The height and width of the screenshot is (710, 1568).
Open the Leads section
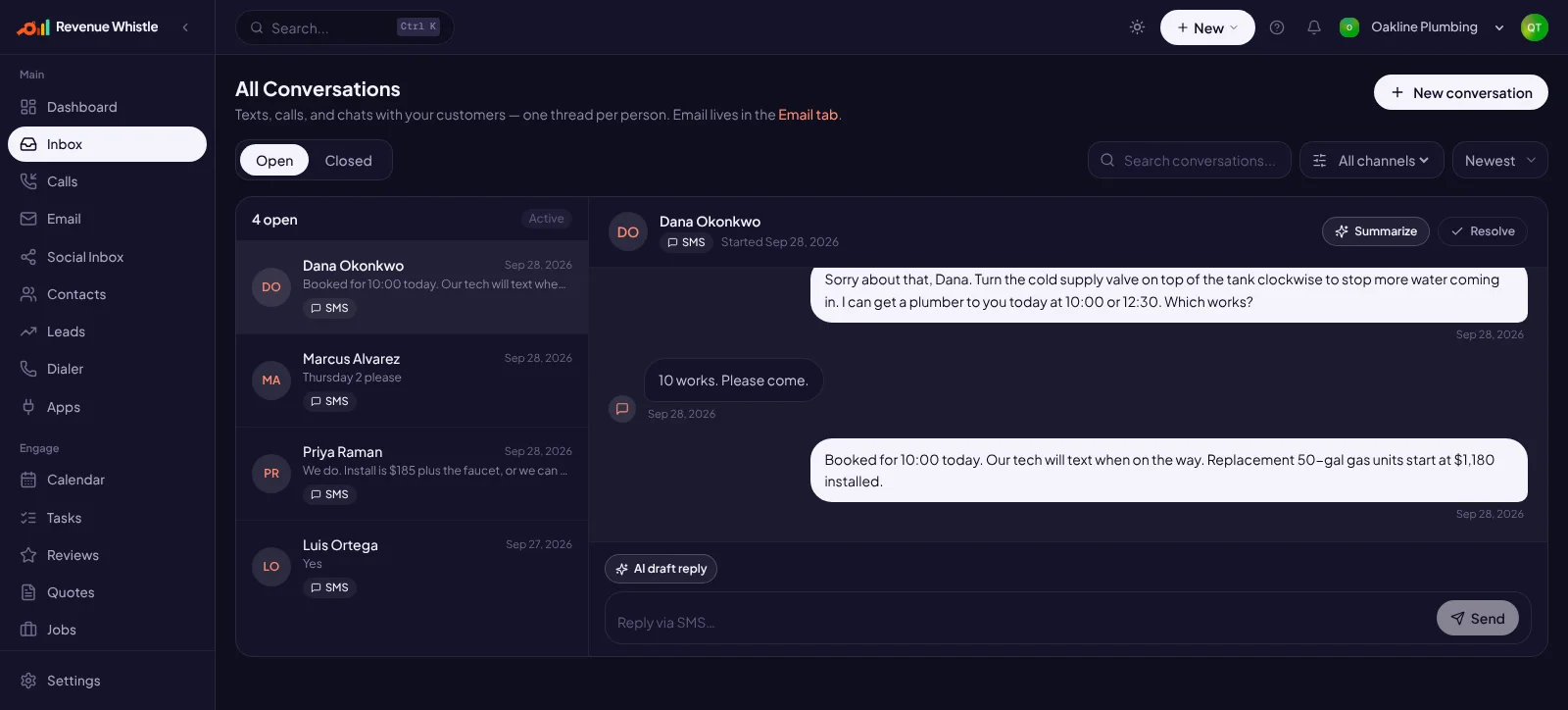coord(107,331)
